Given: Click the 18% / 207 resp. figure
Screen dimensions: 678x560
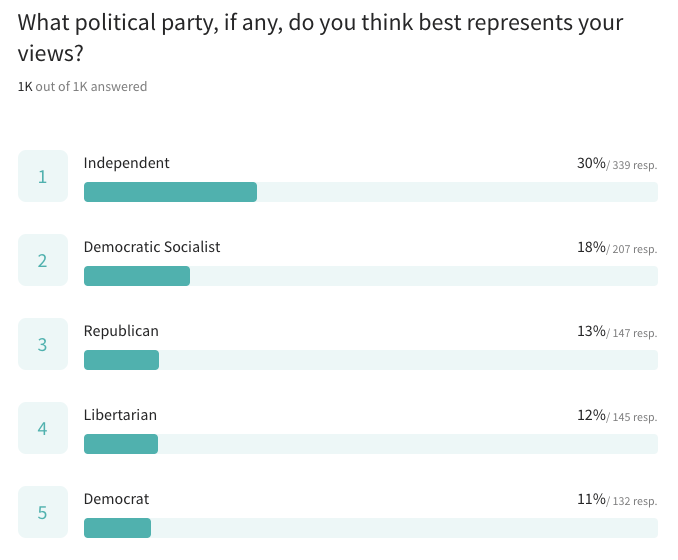Looking at the screenshot, I should coord(617,248).
